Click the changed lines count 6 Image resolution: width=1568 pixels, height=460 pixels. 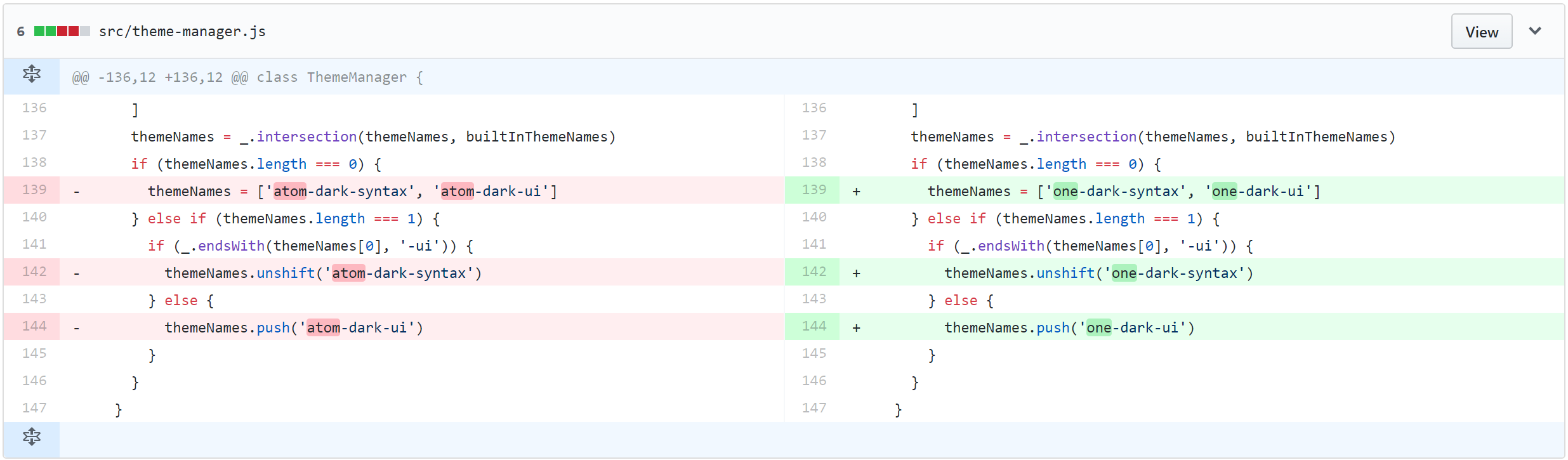pyautogui.click(x=21, y=32)
